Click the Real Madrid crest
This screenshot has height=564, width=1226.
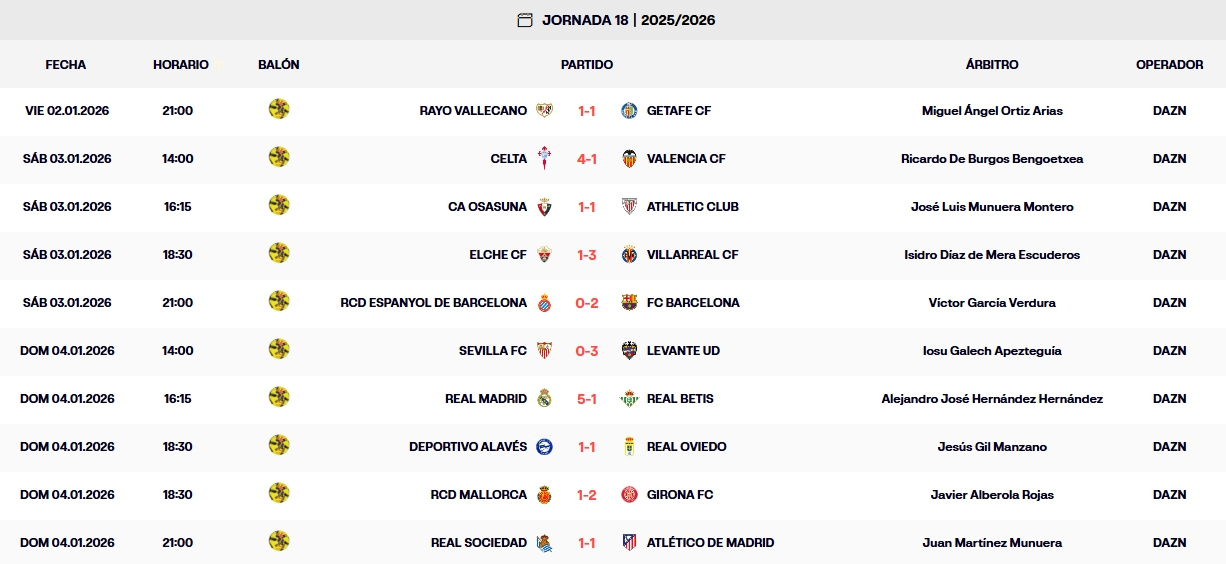(x=544, y=399)
